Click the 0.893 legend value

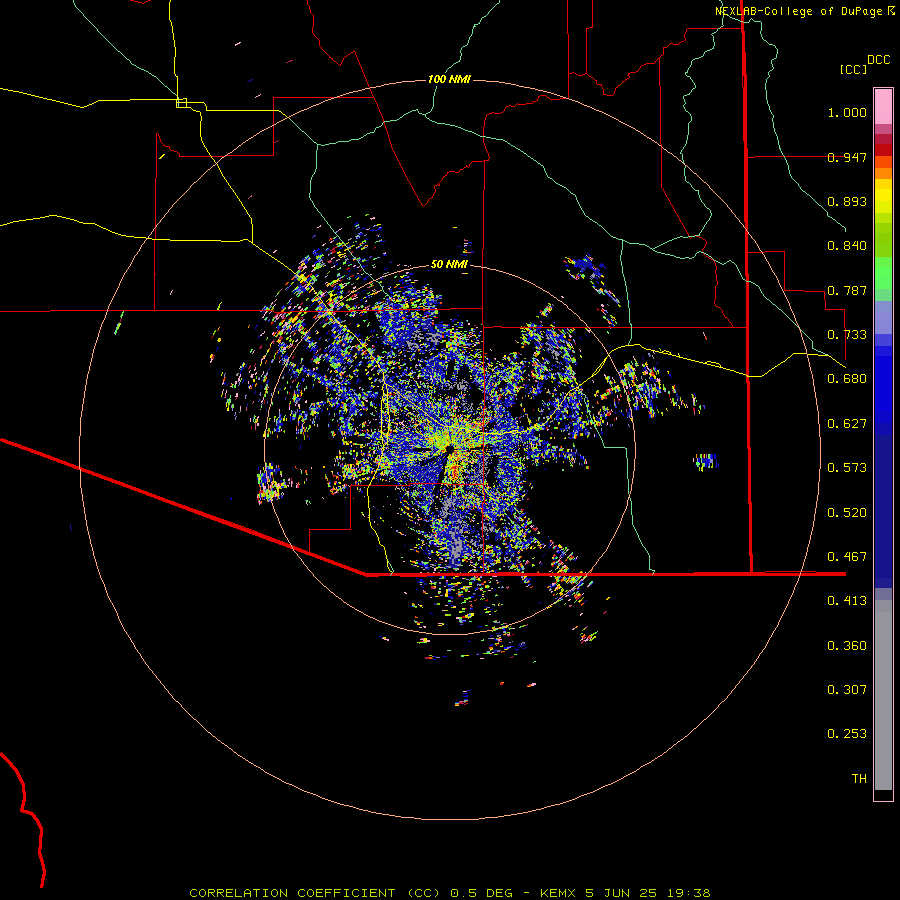point(847,201)
